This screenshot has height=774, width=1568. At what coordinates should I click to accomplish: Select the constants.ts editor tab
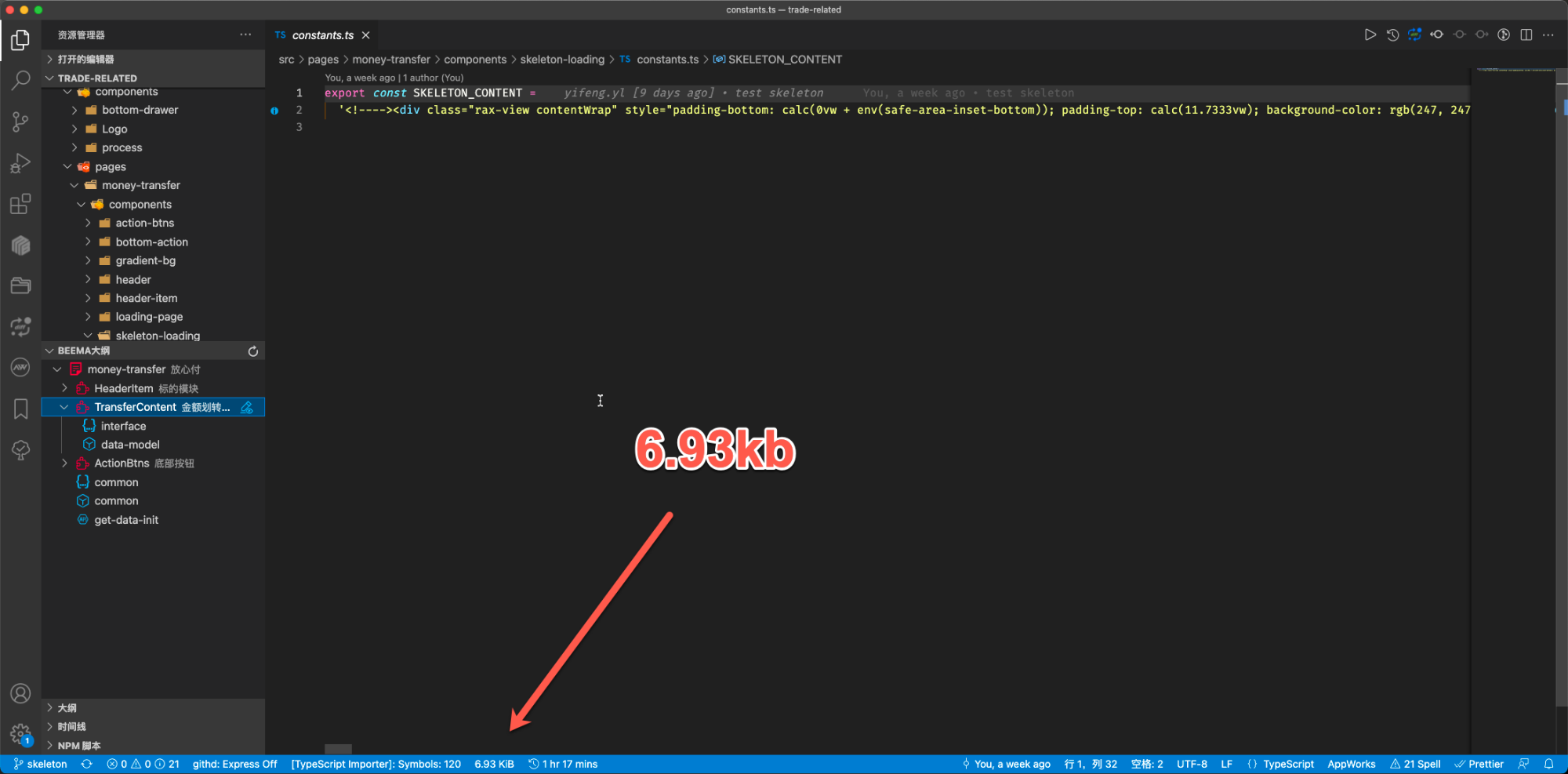click(x=322, y=35)
